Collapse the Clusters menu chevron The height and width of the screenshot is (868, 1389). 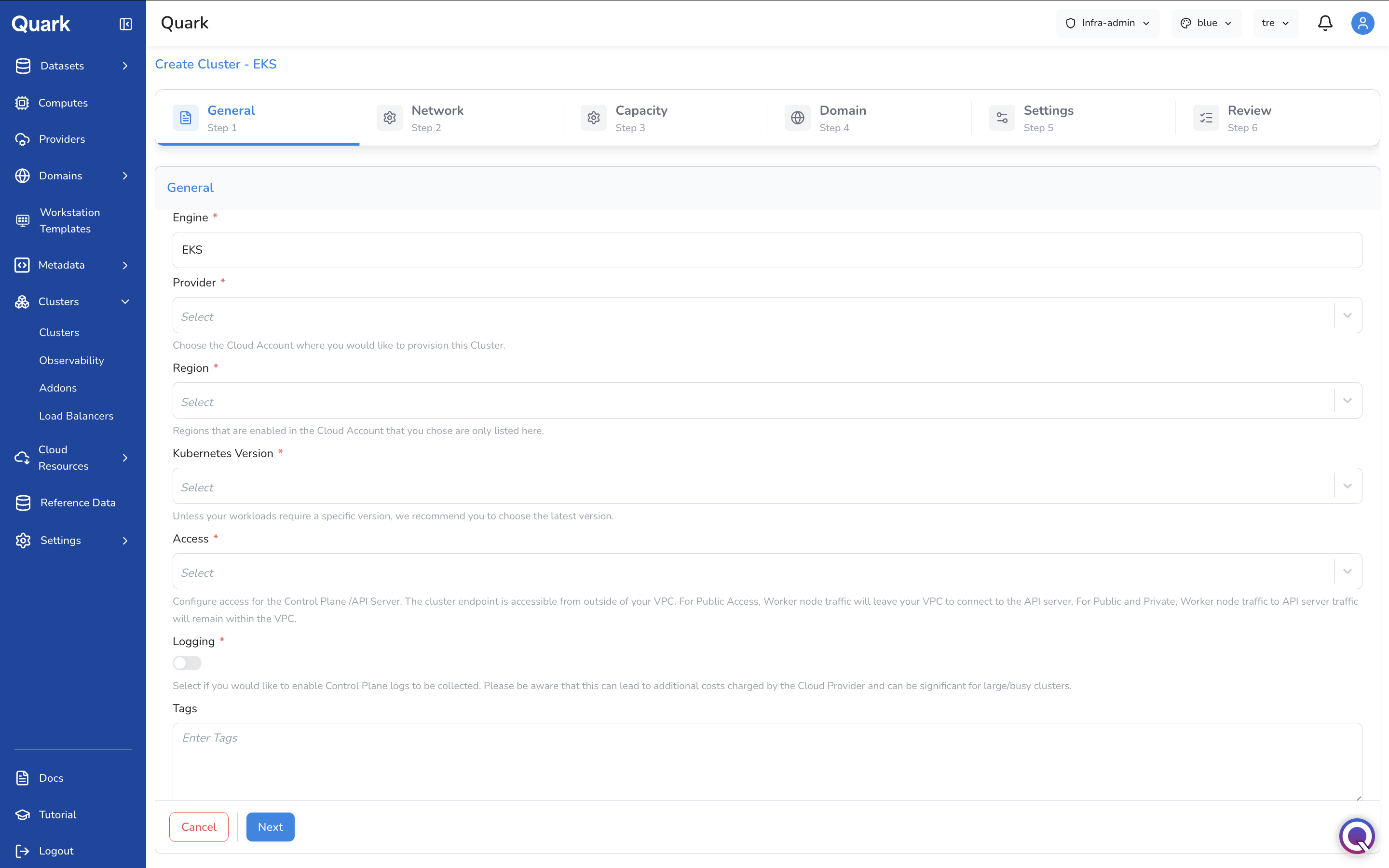(125, 302)
